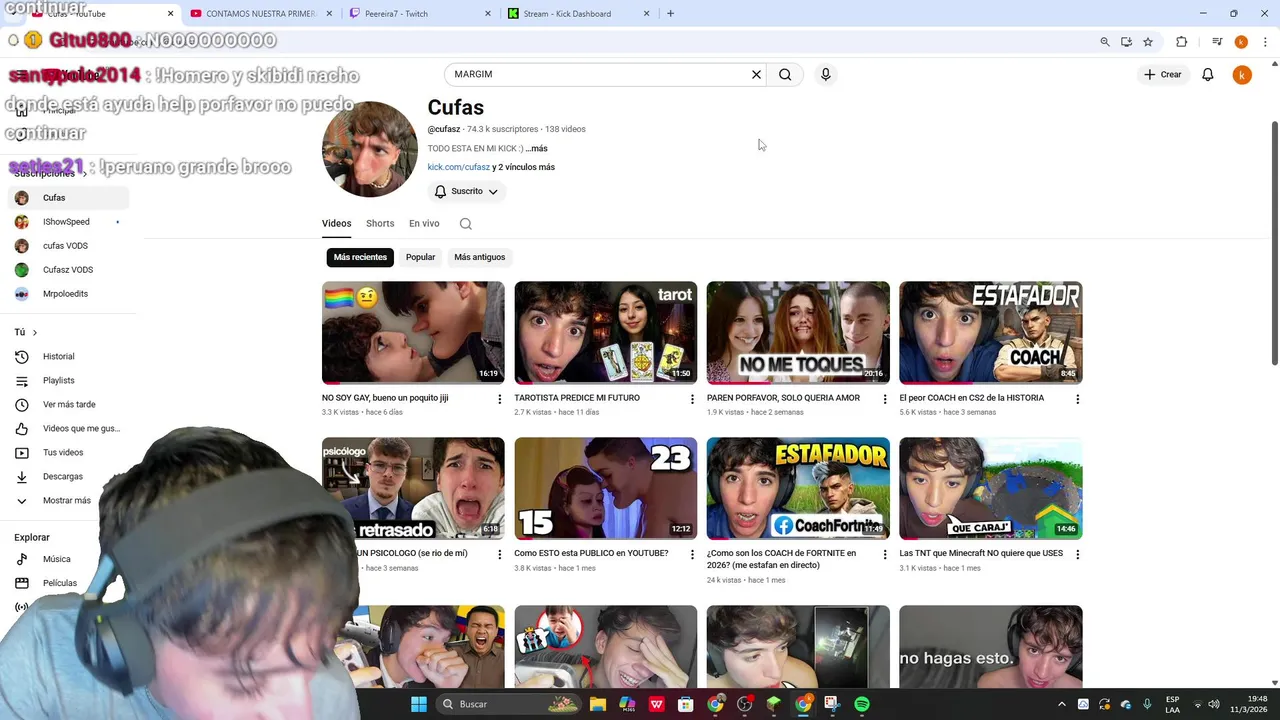This screenshot has height=720, width=1280.
Task: Open options for Como ESTO esta PUBLICO video
Action: (692, 554)
